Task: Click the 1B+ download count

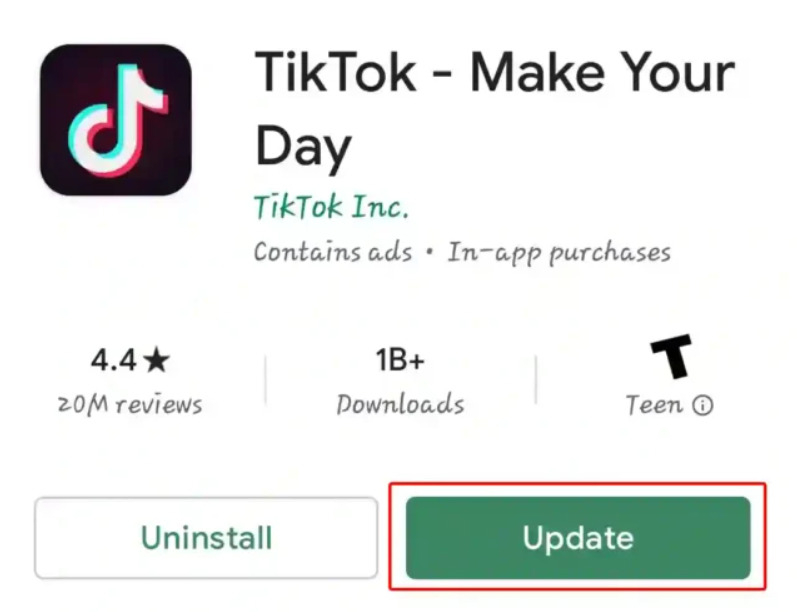Action: tap(400, 360)
